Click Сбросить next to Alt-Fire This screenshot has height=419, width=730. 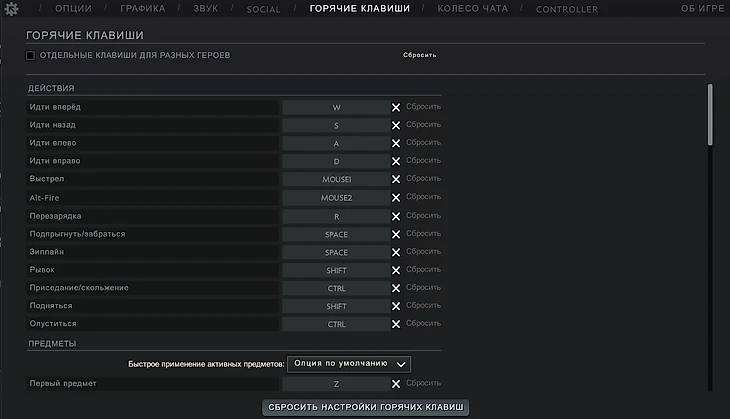coord(423,198)
